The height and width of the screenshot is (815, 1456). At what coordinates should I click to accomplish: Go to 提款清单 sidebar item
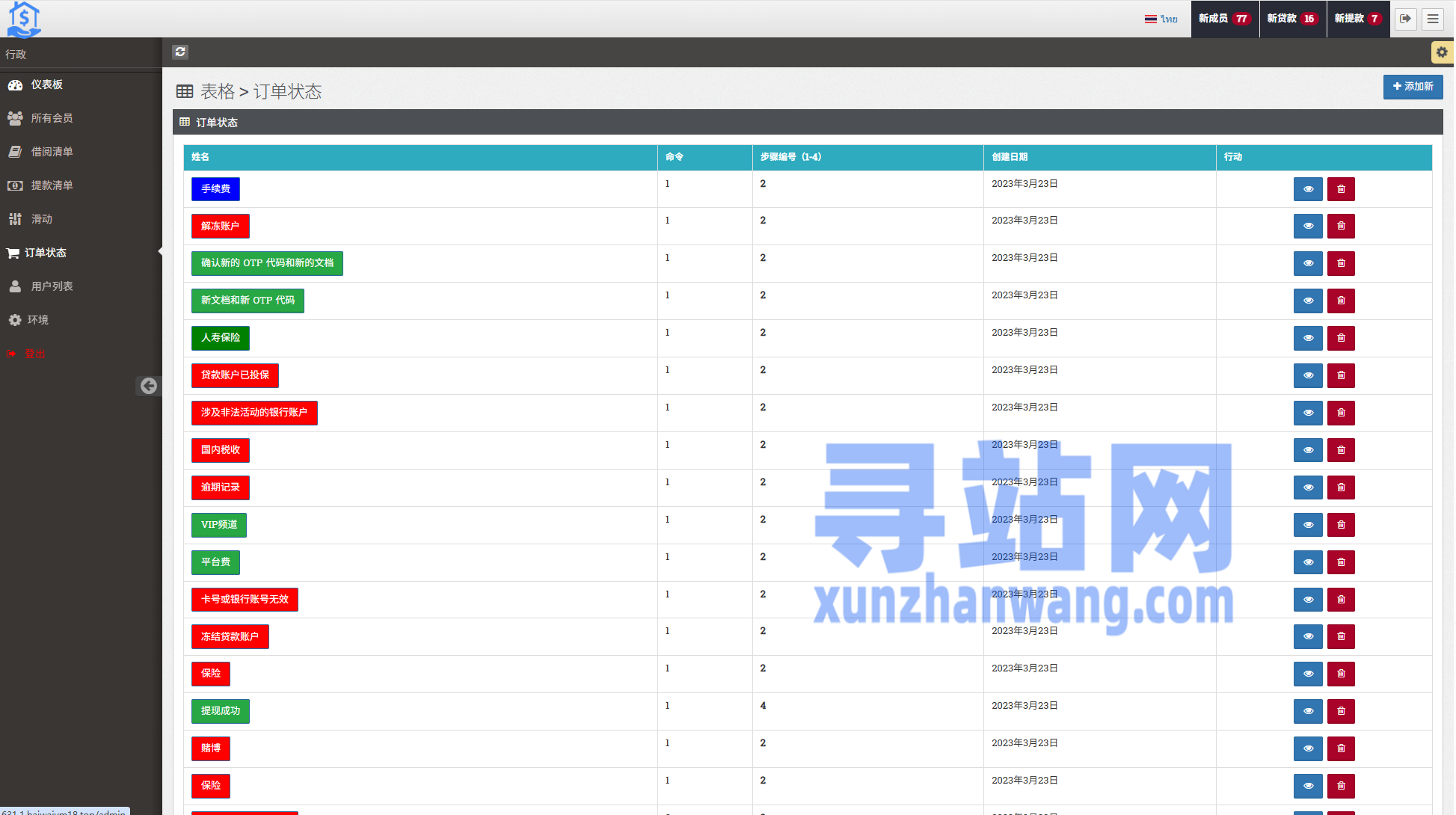click(52, 185)
